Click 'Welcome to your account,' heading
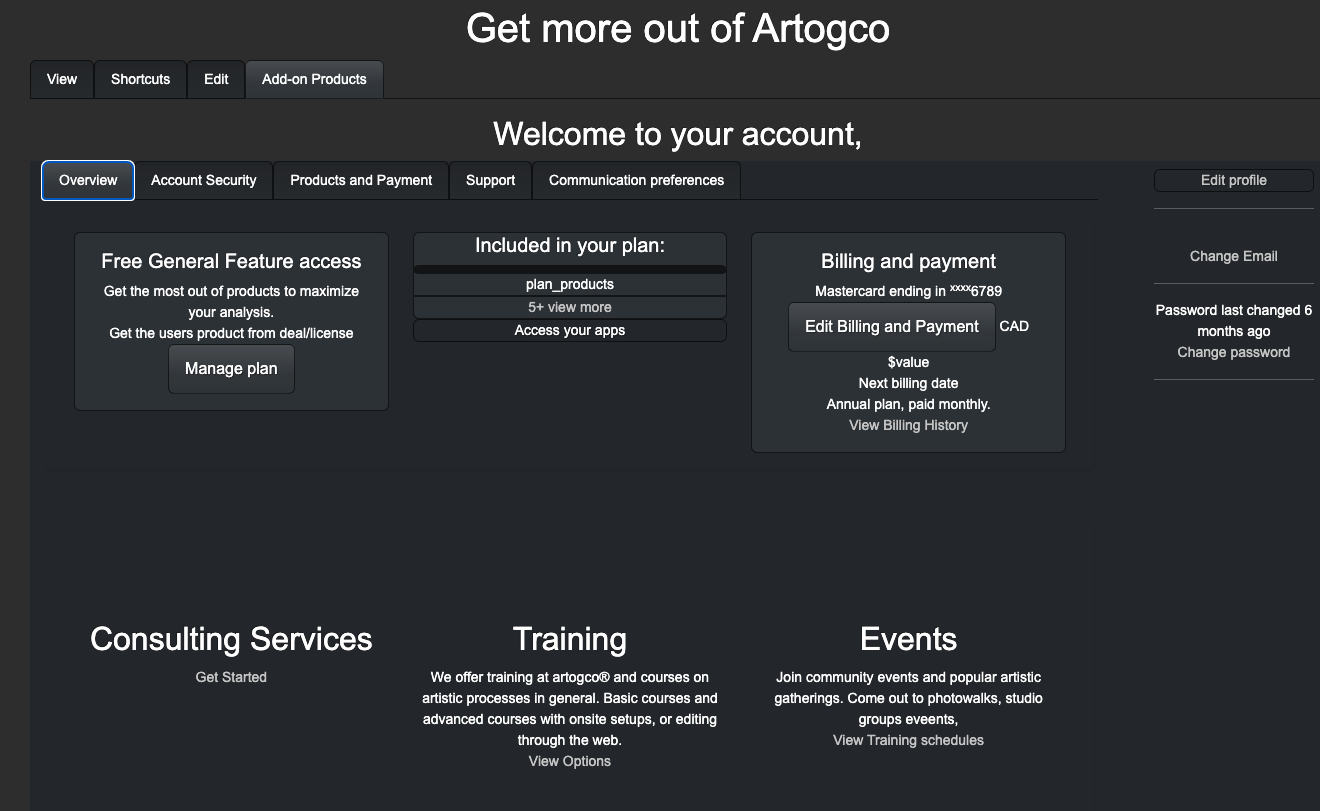The image size is (1320, 811). 677,133
